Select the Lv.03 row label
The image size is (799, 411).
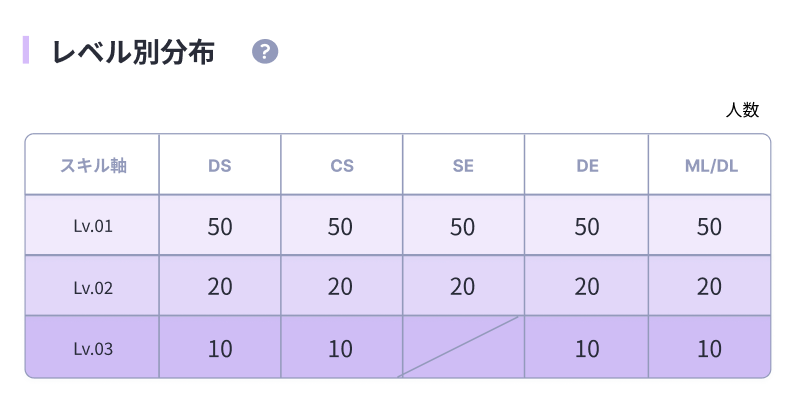click(x=93, y=349)
